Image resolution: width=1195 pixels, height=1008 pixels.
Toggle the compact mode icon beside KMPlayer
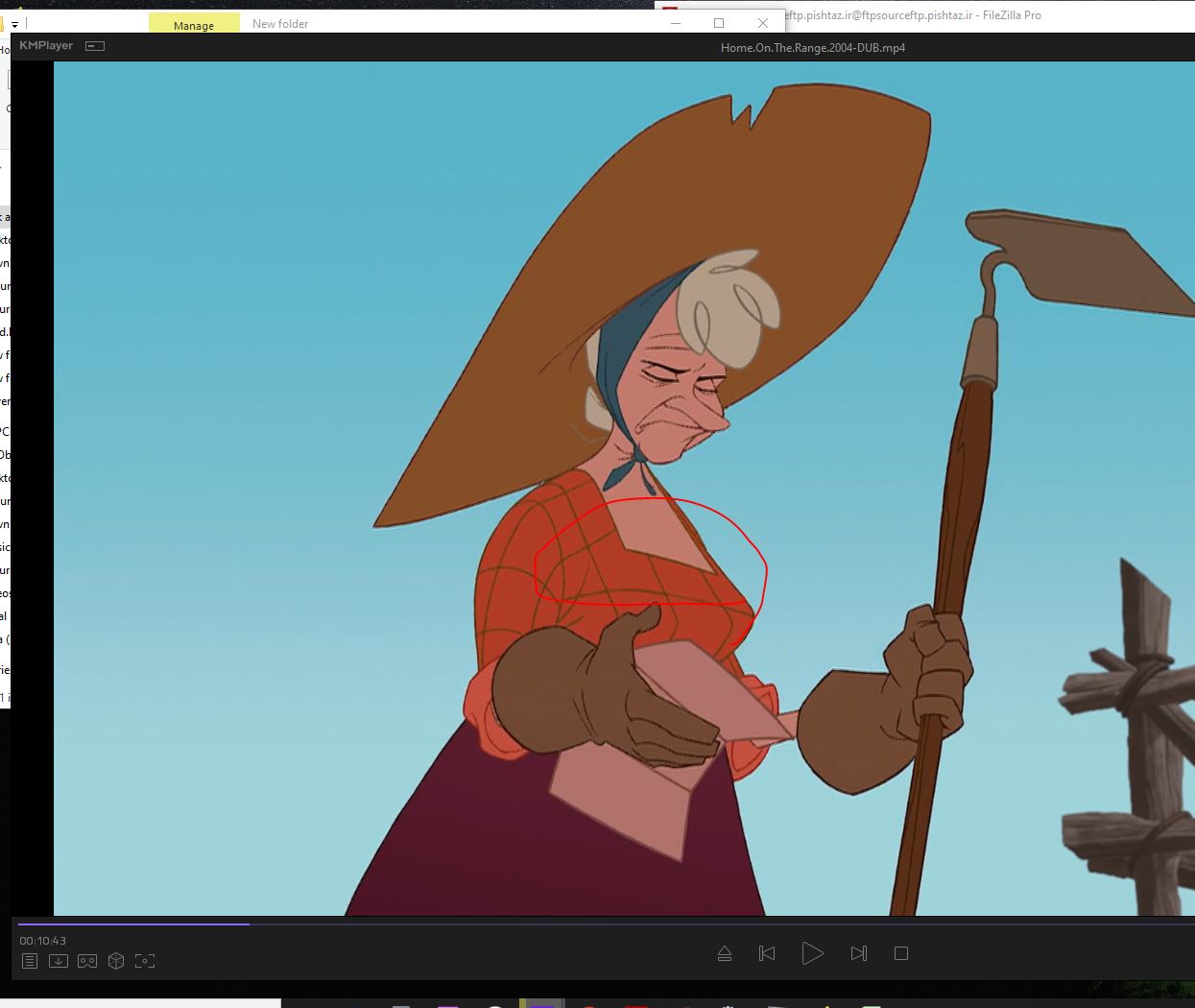[x=95, y=46]
